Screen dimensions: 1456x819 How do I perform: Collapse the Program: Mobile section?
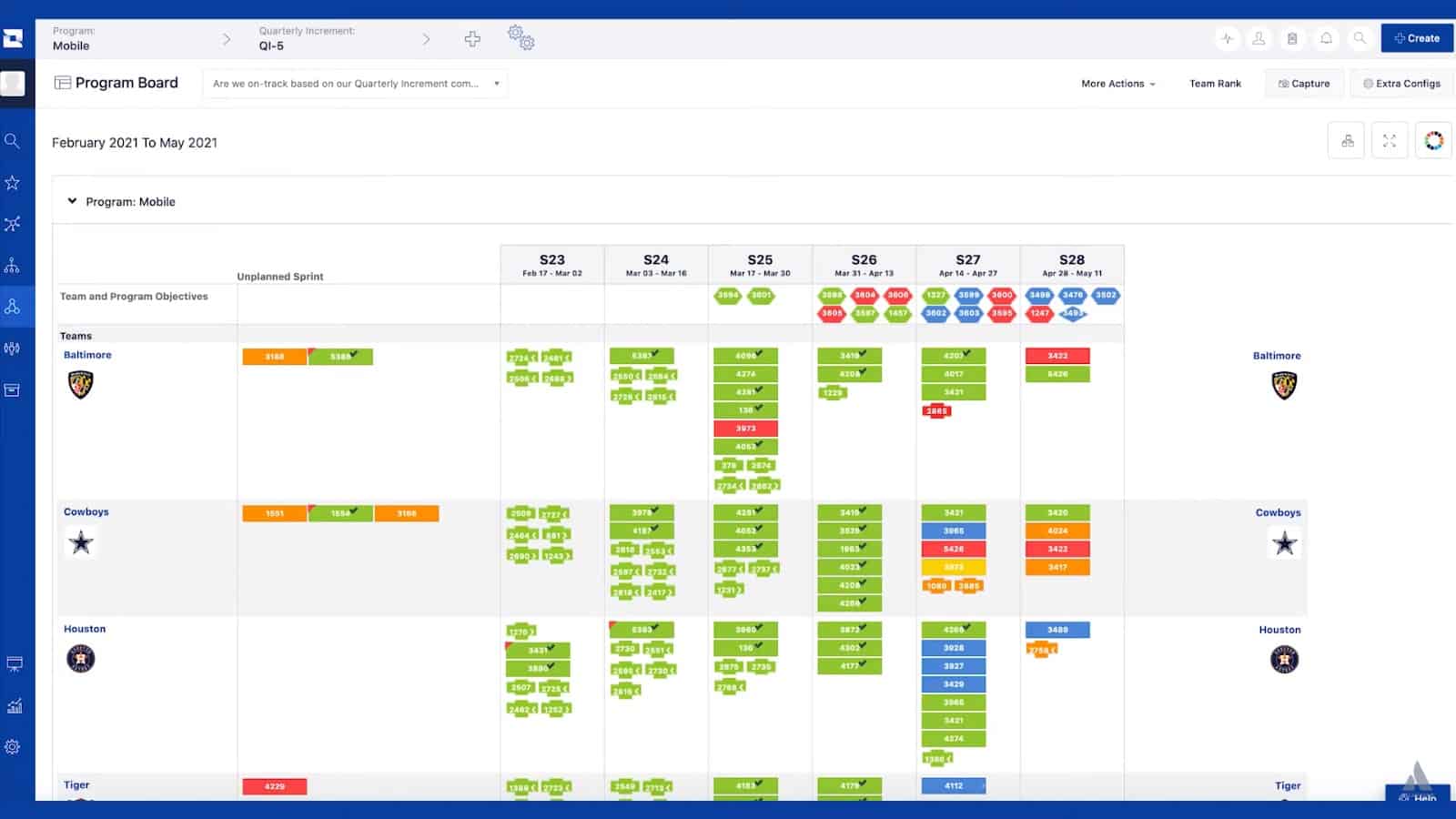(72, 201)
